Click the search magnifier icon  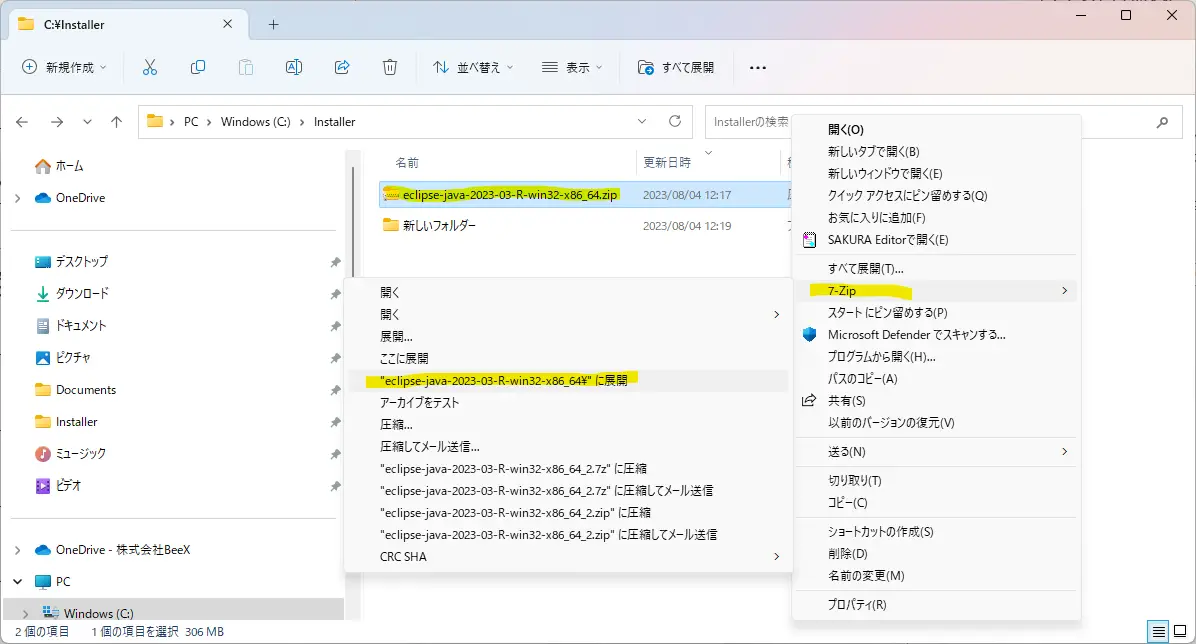click(x=1162, y=122)
